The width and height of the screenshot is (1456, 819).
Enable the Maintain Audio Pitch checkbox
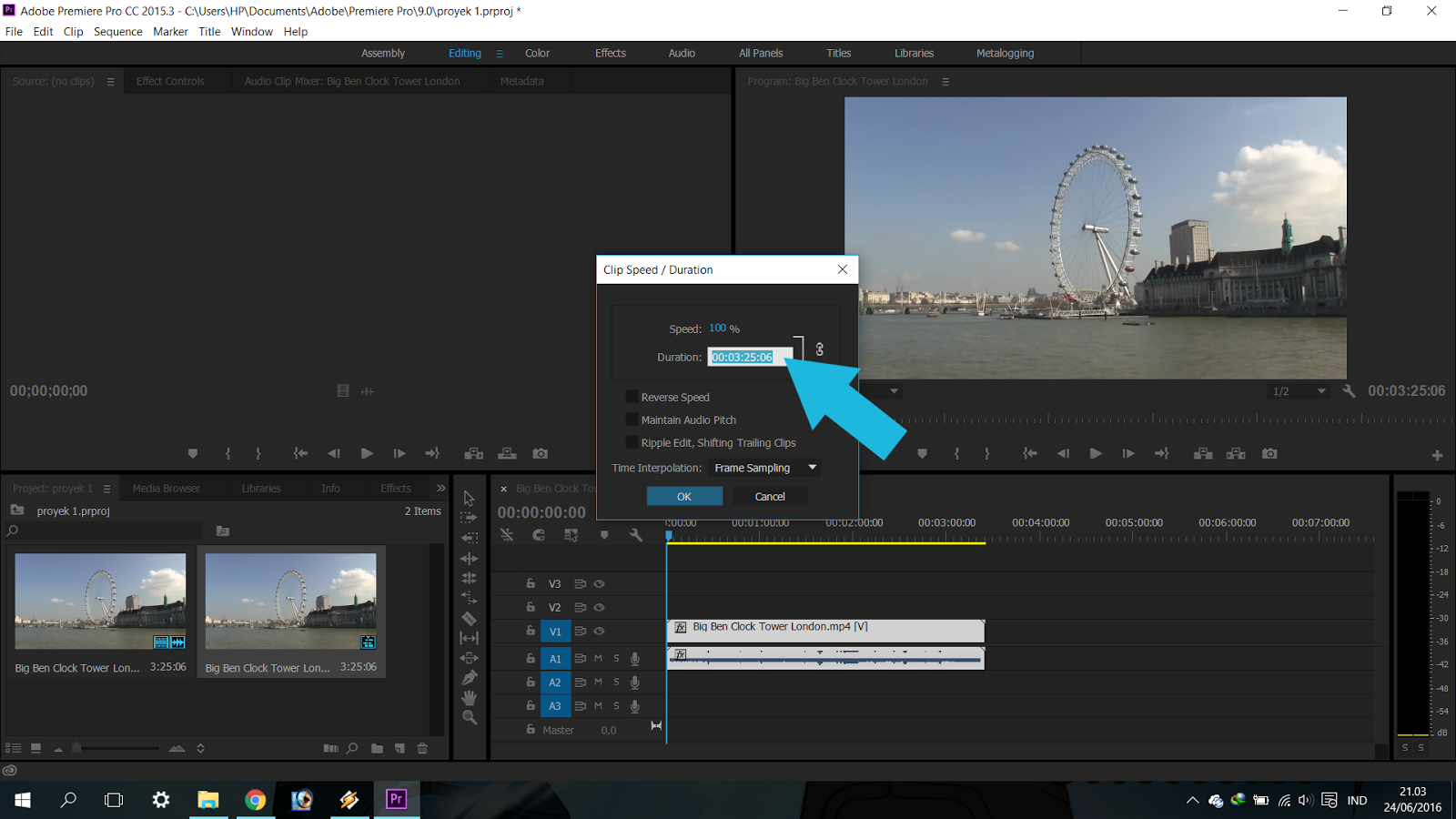[x=632, y=420]
